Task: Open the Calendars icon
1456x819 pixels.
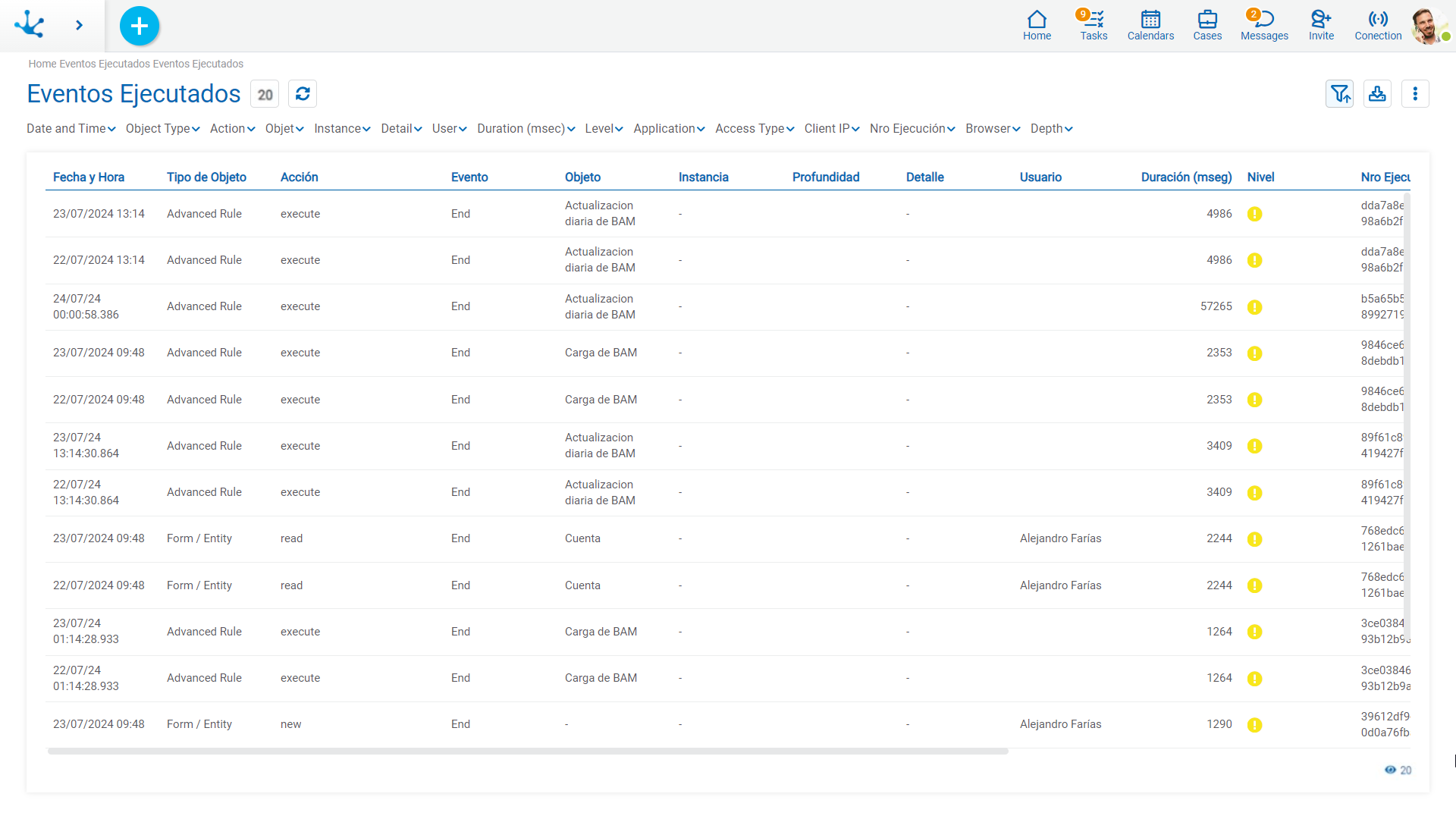Action: click(x=1150, y=25)
